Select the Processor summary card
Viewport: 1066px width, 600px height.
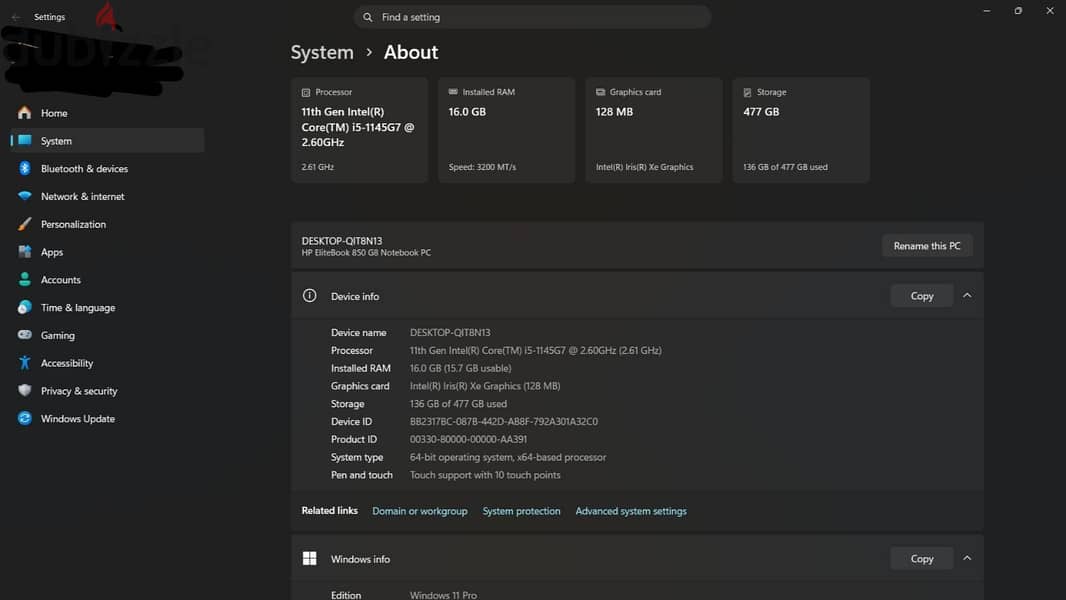(x=359, y=130)
